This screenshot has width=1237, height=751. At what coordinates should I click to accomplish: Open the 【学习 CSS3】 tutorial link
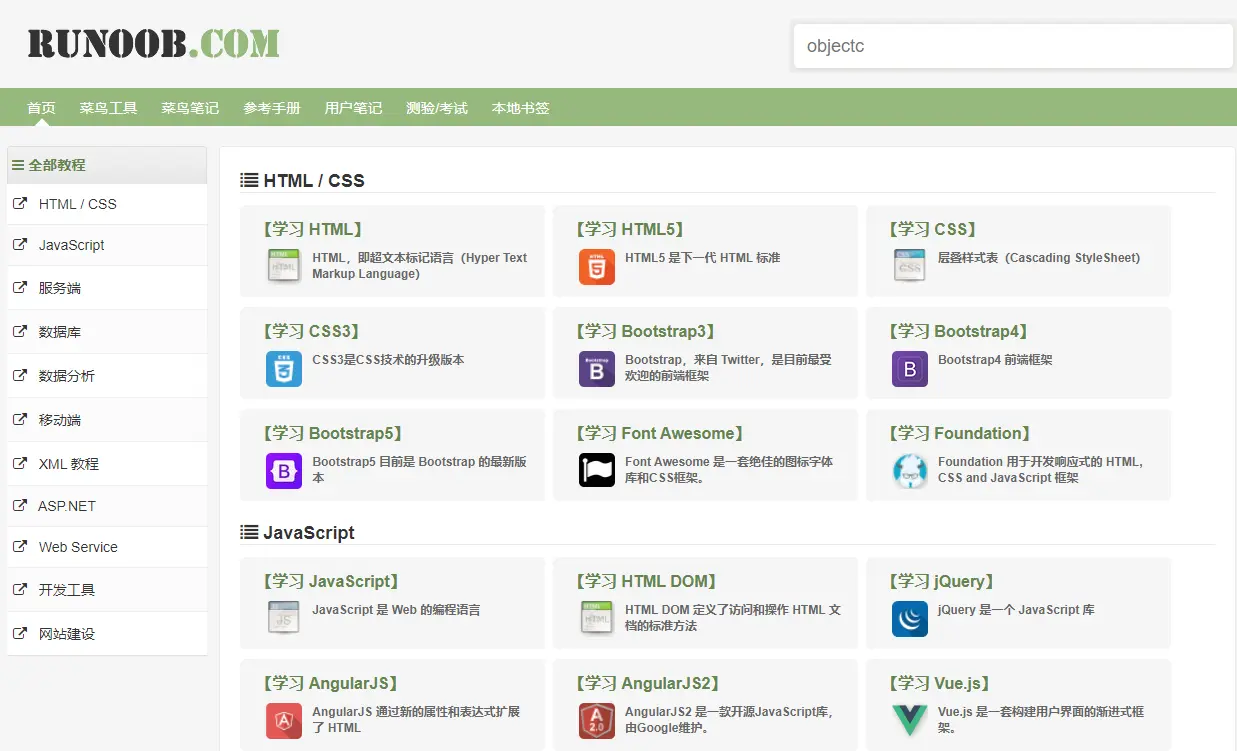[x=311, y=331]
